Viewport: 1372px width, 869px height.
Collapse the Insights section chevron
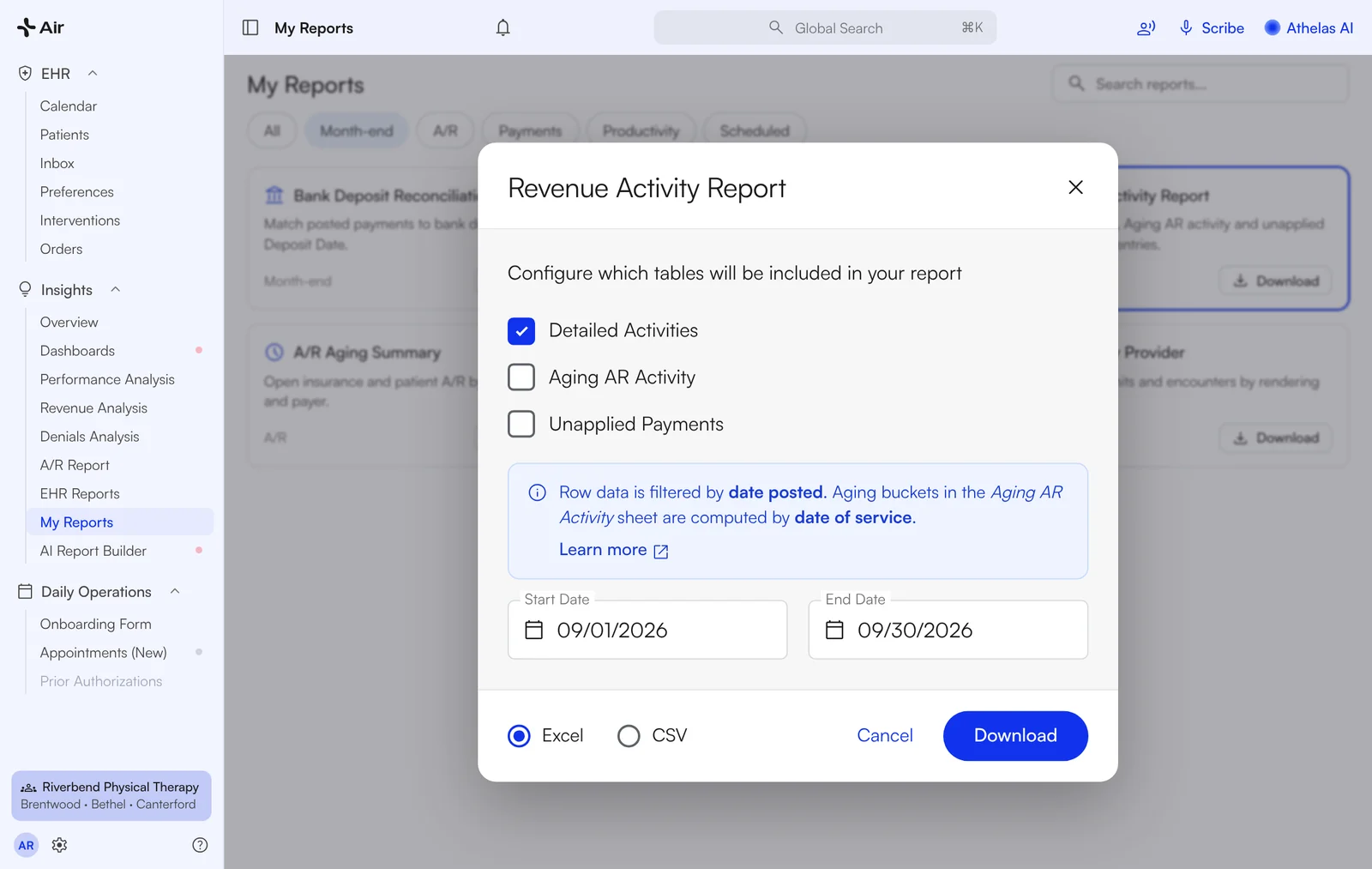(x=115, y=289)
